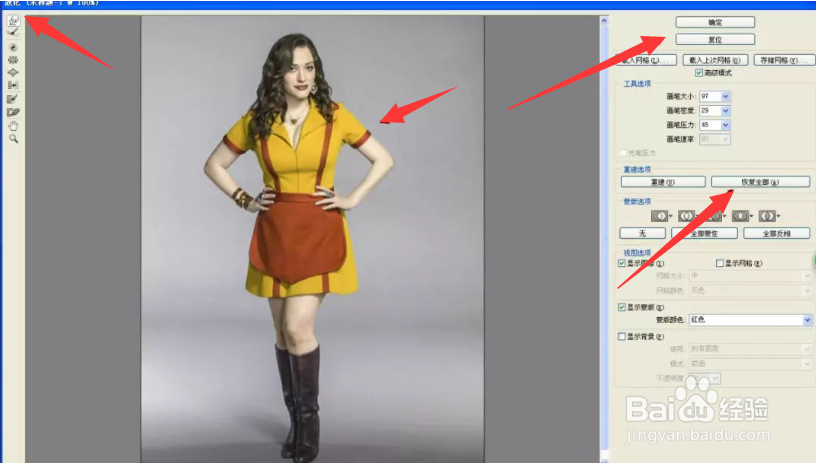Click the 光笔压力 stylus pressure checkbox
The height and width of the screenshot is (463, 816).
pos(622,153)
